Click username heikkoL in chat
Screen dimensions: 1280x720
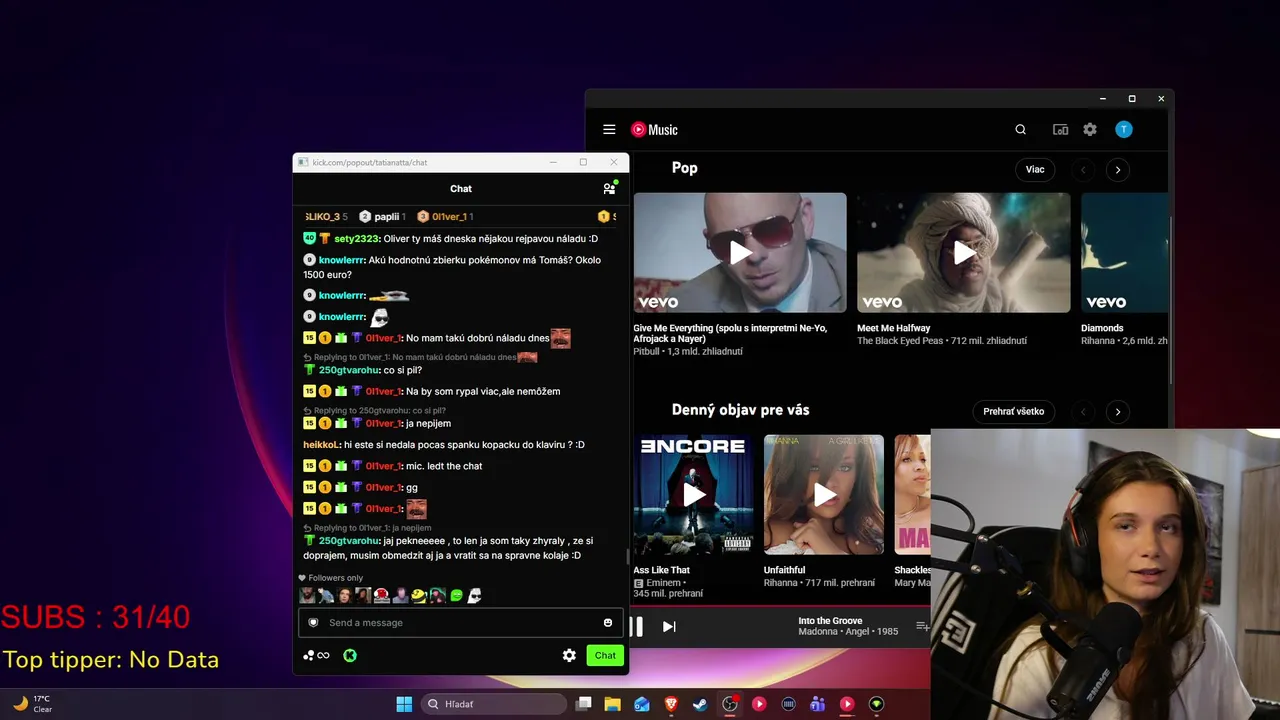322,445
